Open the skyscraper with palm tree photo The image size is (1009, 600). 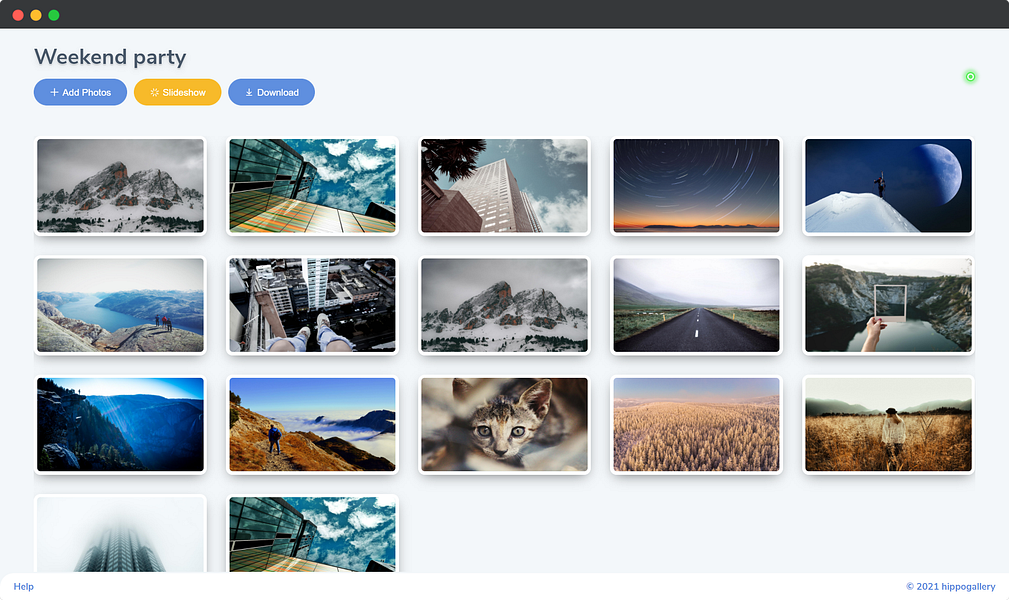pyautogui.click(x=504, y=185)
